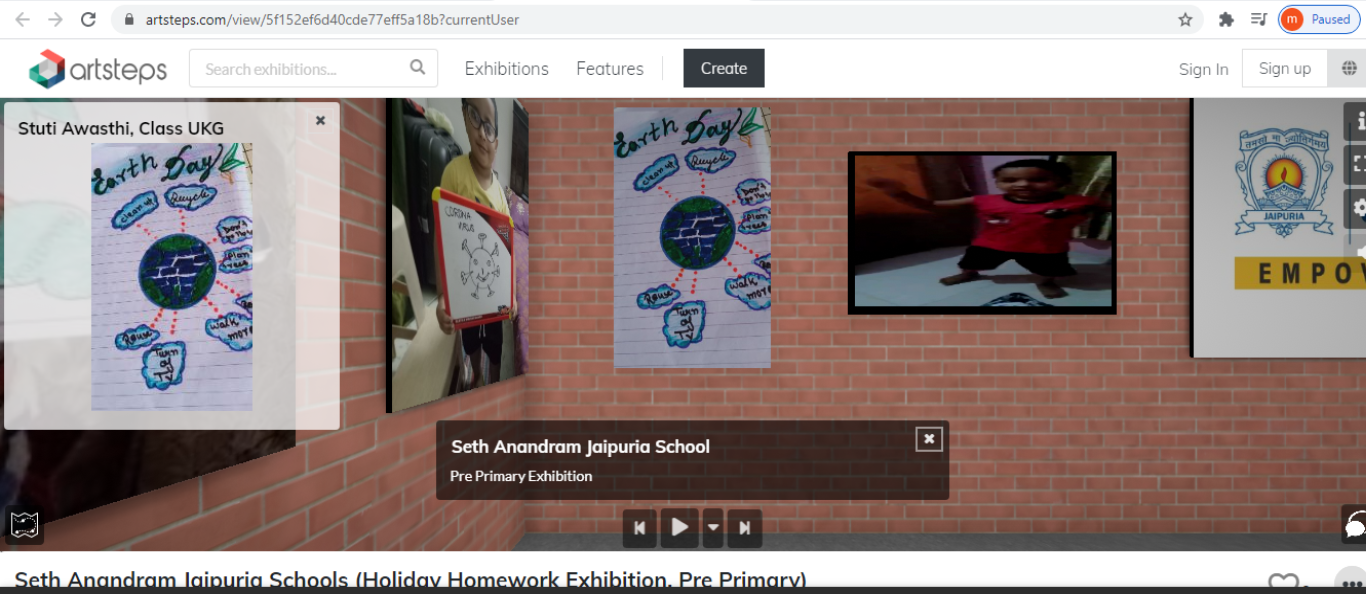Play the guided tour

tap(679, 527)
